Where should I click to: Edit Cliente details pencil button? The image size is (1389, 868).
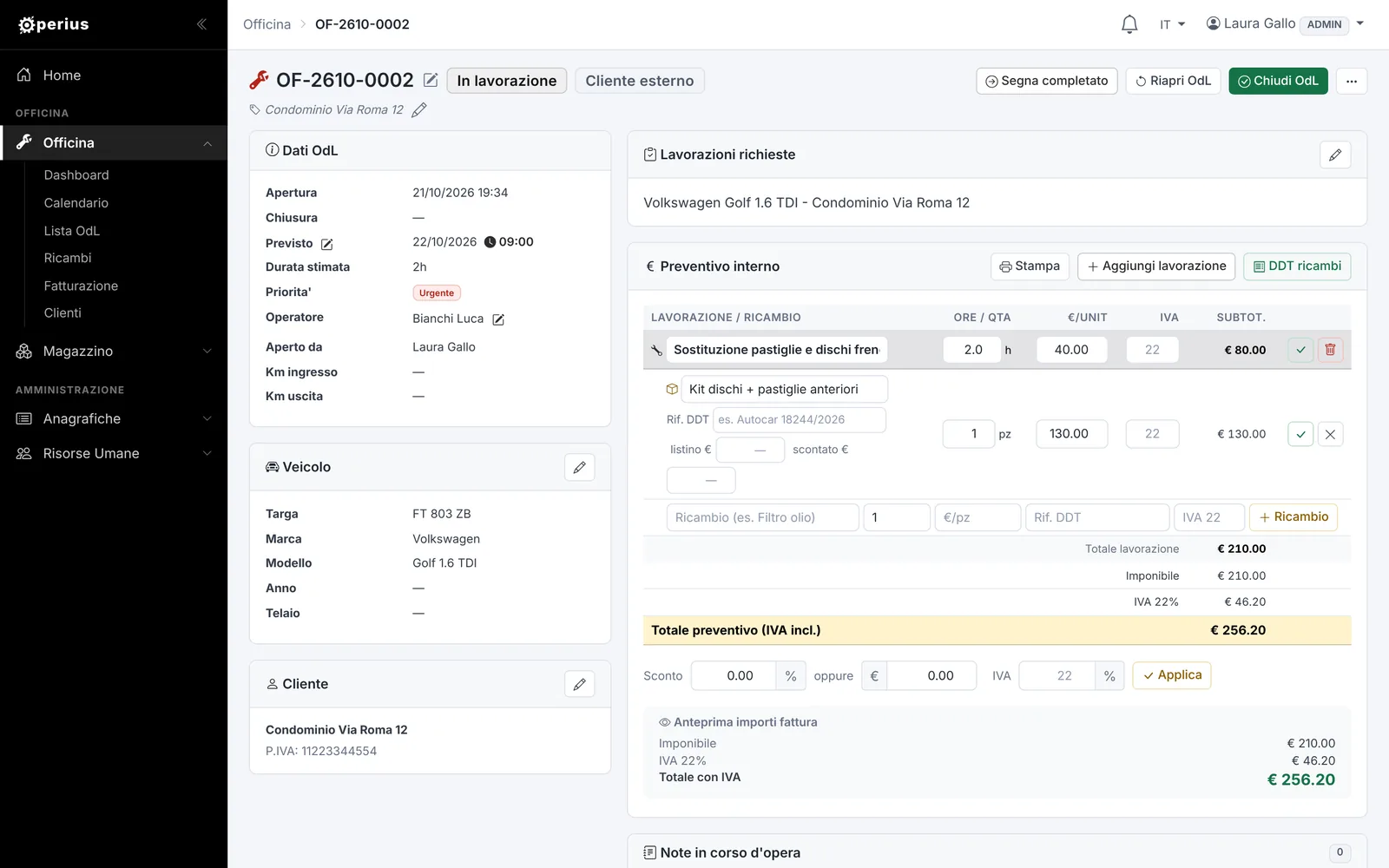pyautogui.click(x=579, y=684)
